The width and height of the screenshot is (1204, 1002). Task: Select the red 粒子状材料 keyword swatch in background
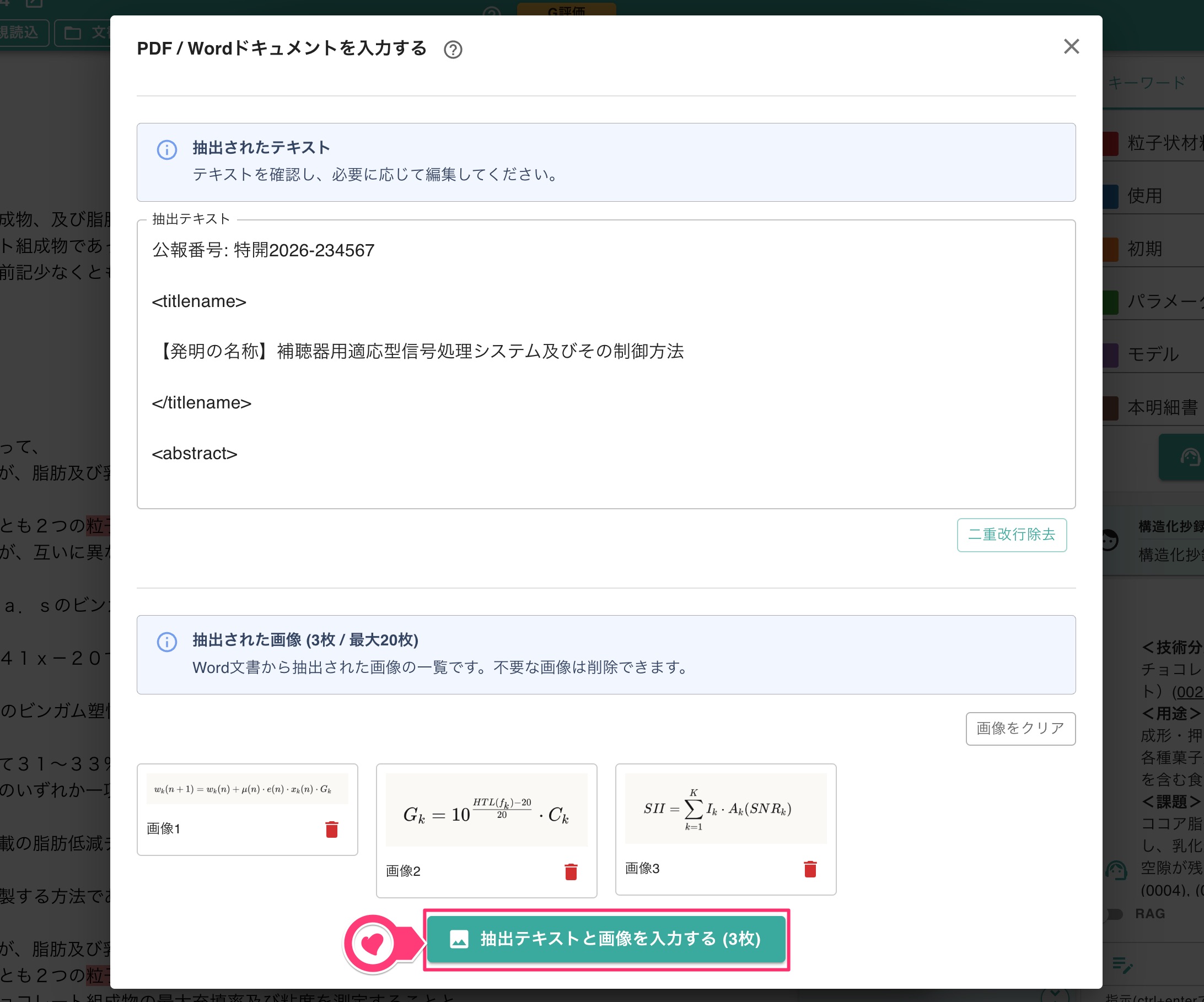point(1110,143)
